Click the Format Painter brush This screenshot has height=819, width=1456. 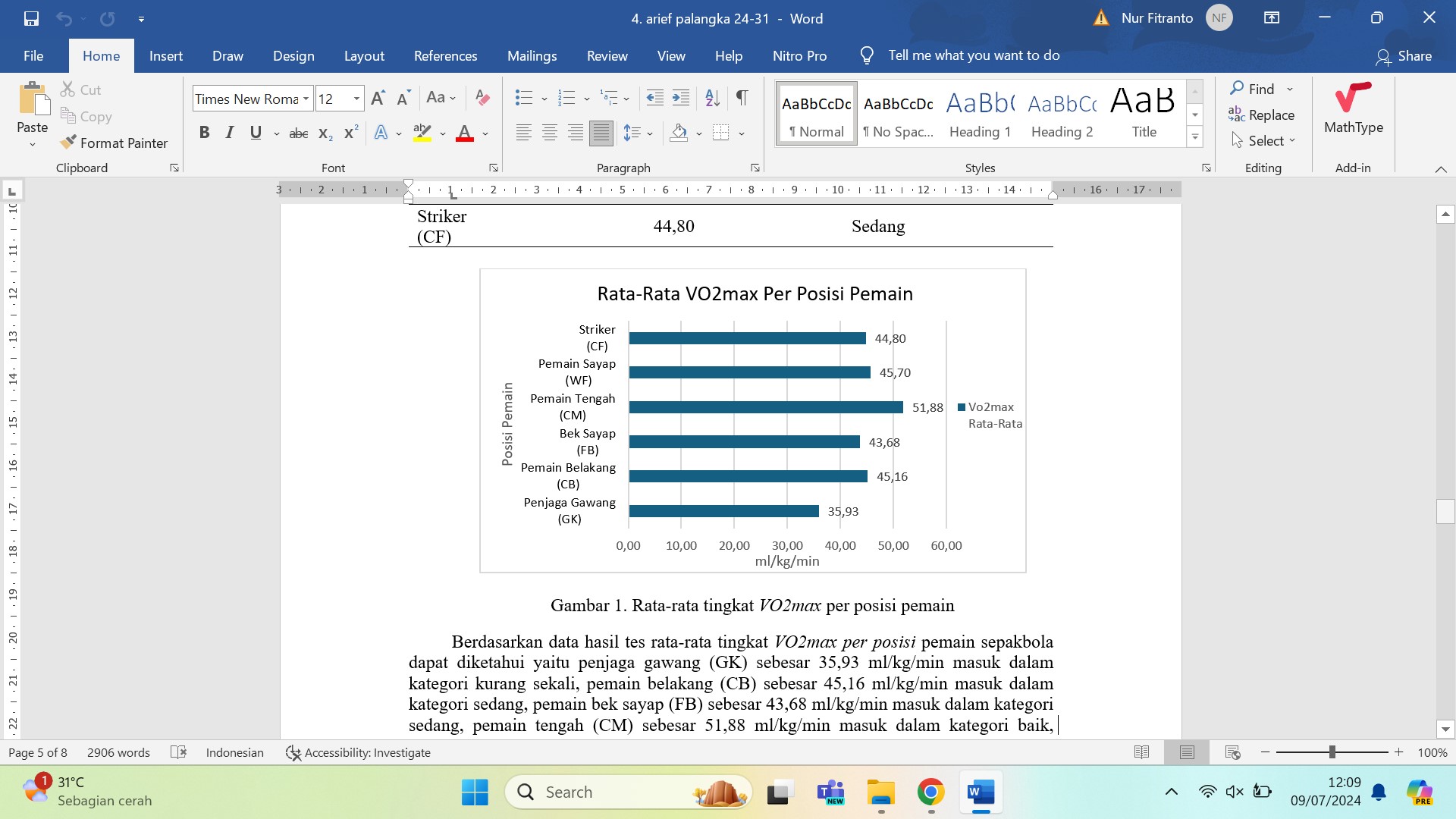point(115,143)
